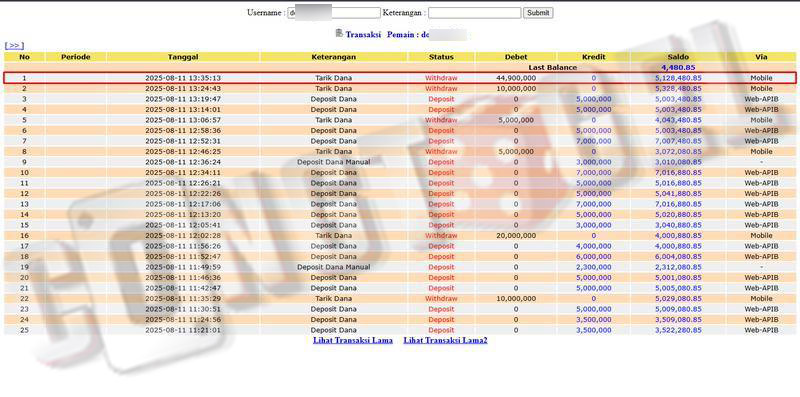Click the Last Balance value 4,480.85
800x397 pixels.
click(x=678, y=67)
